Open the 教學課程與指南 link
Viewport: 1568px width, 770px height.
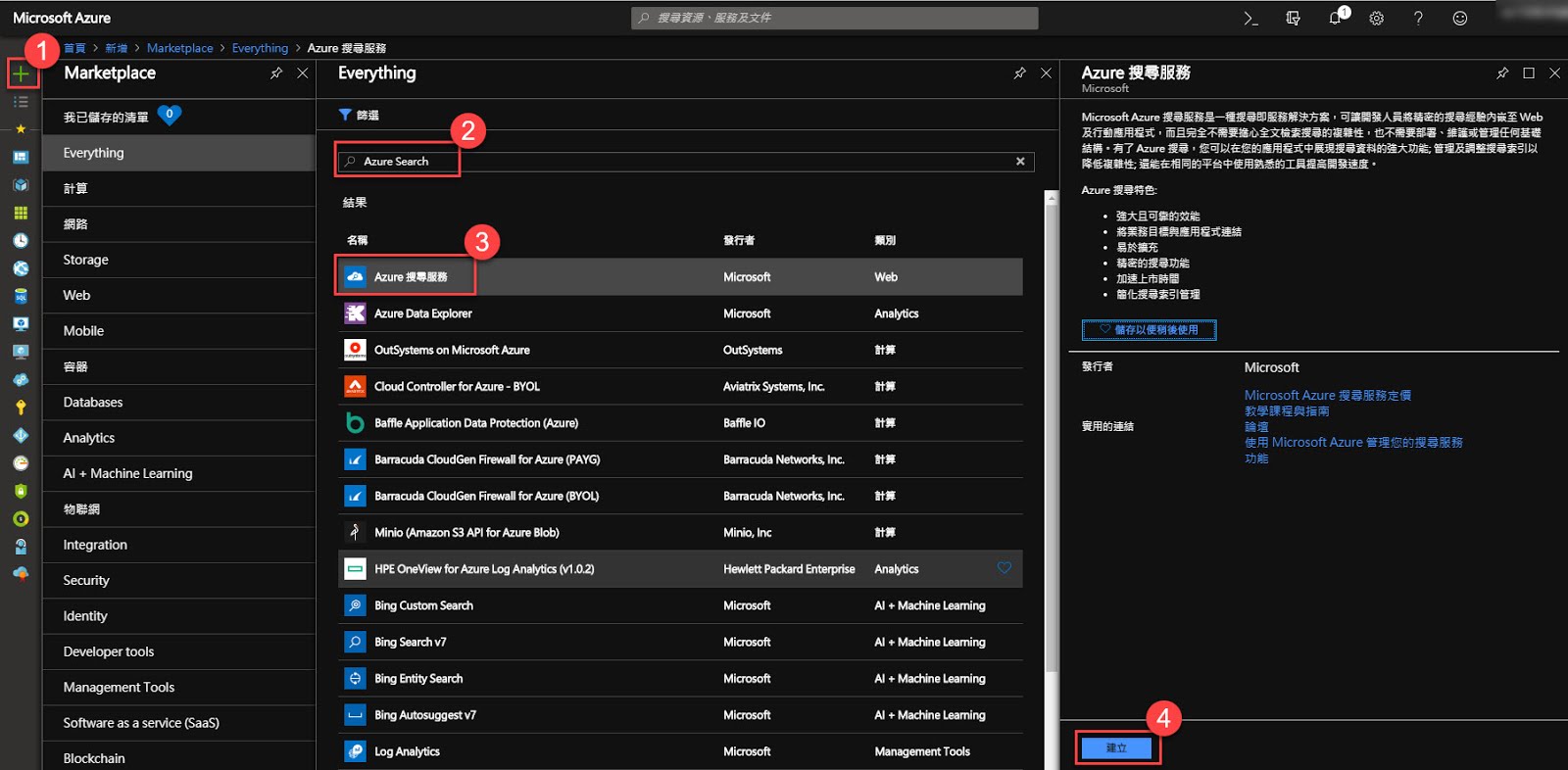point(1287,410)
